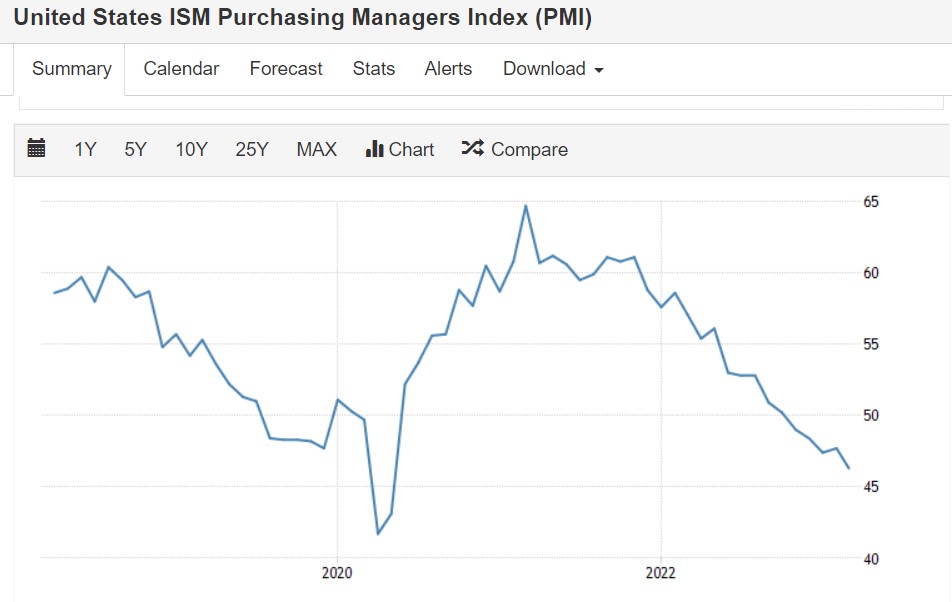Screen dimensions: 952x602
Task: Click the 2022 x-axis label
Action: 661,573
